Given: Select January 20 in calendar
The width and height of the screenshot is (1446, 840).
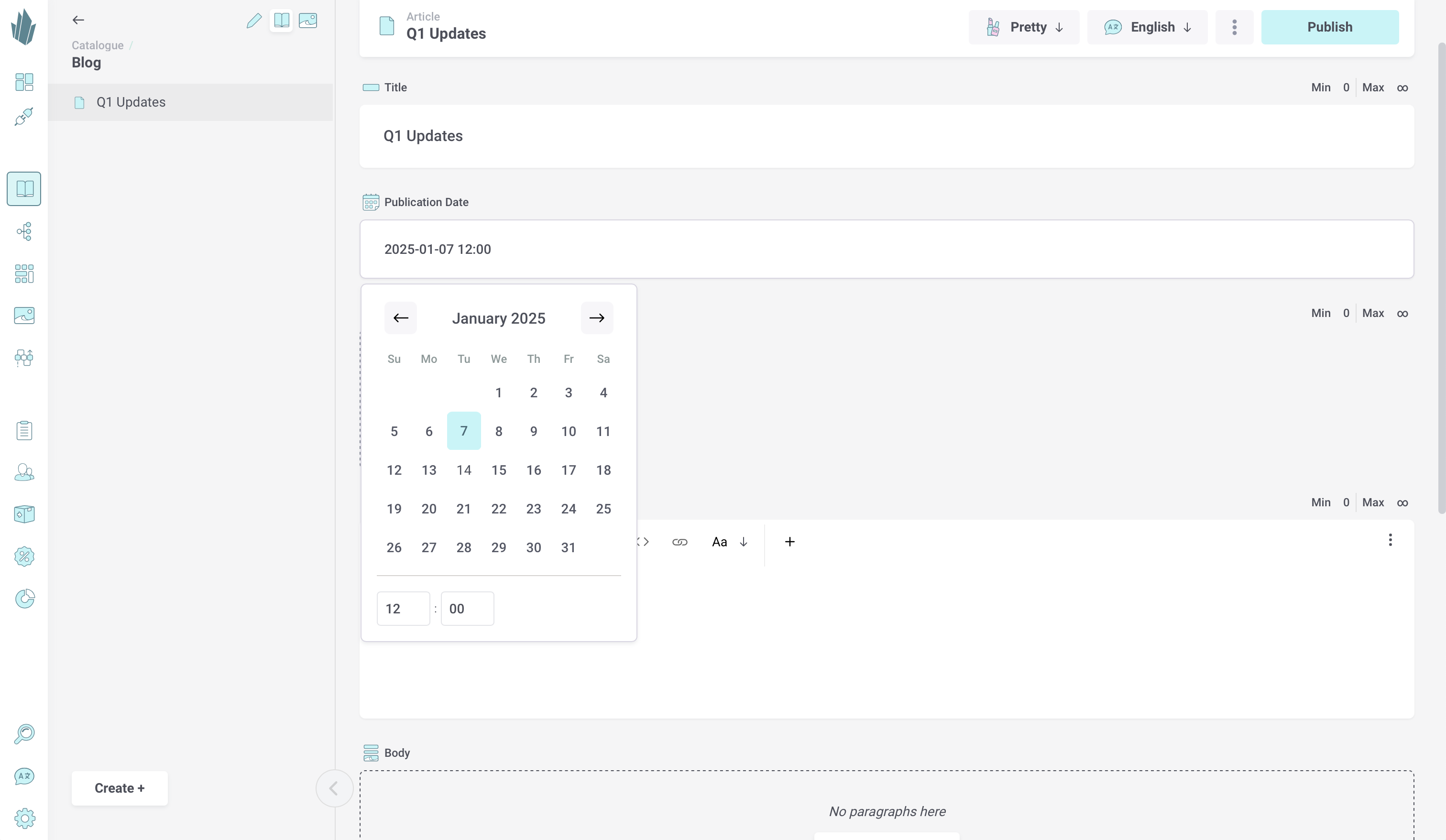Looking at the screenshot, I should (x=428, y=509).
